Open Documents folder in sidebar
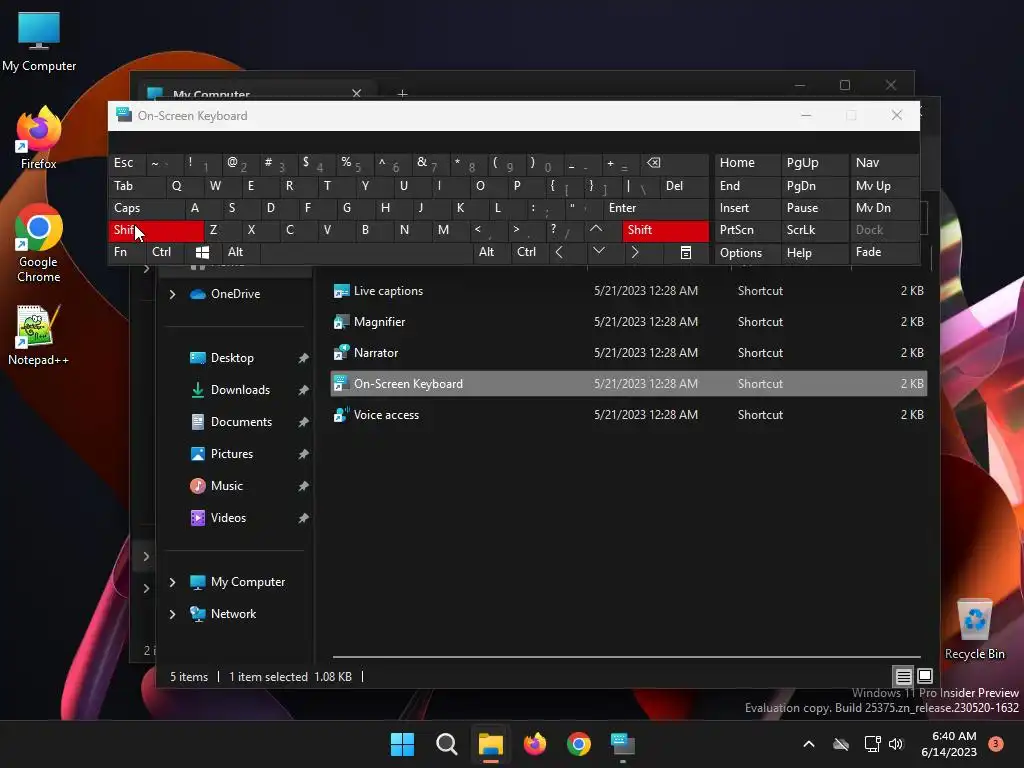Screen dimensions: 1024x768 click(x=241, y=422)
